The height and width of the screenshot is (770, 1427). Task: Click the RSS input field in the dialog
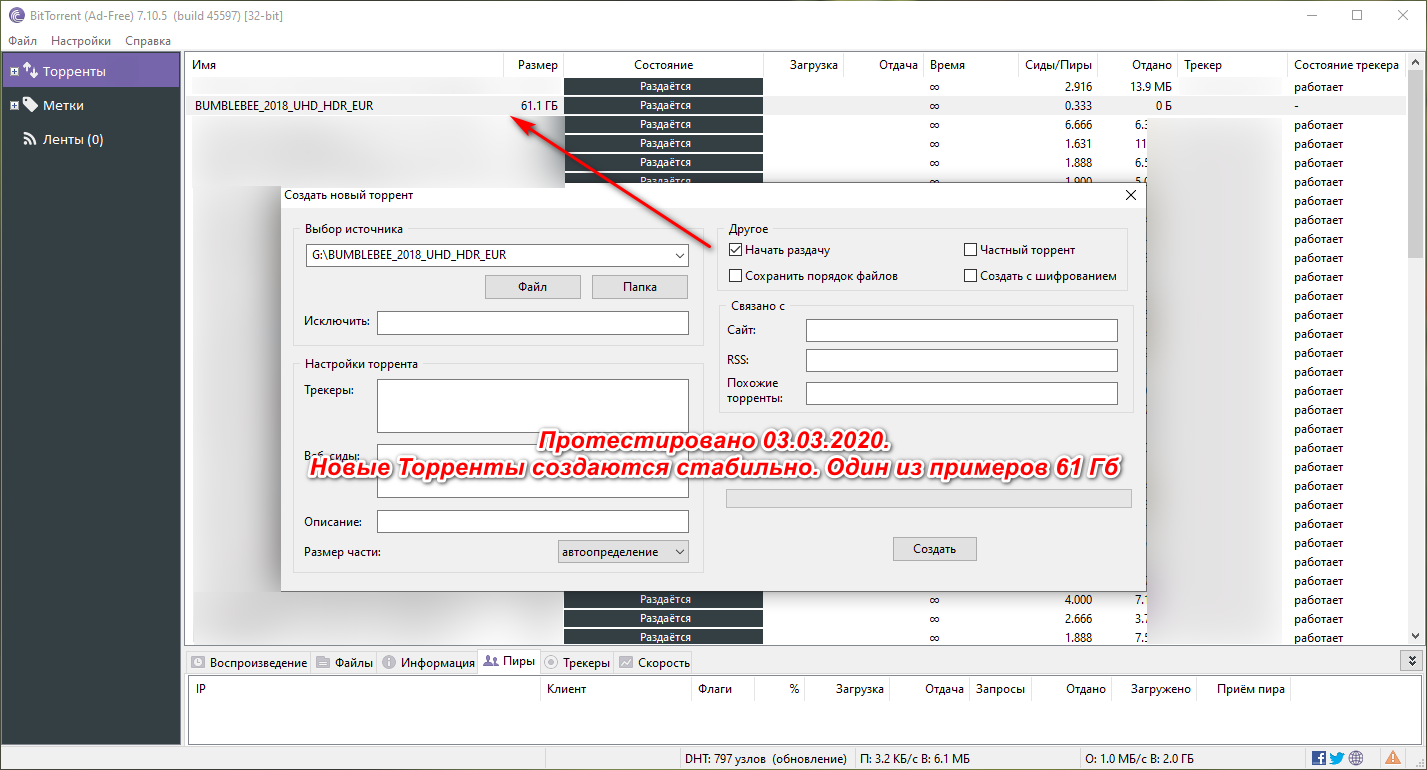point(962,360)
